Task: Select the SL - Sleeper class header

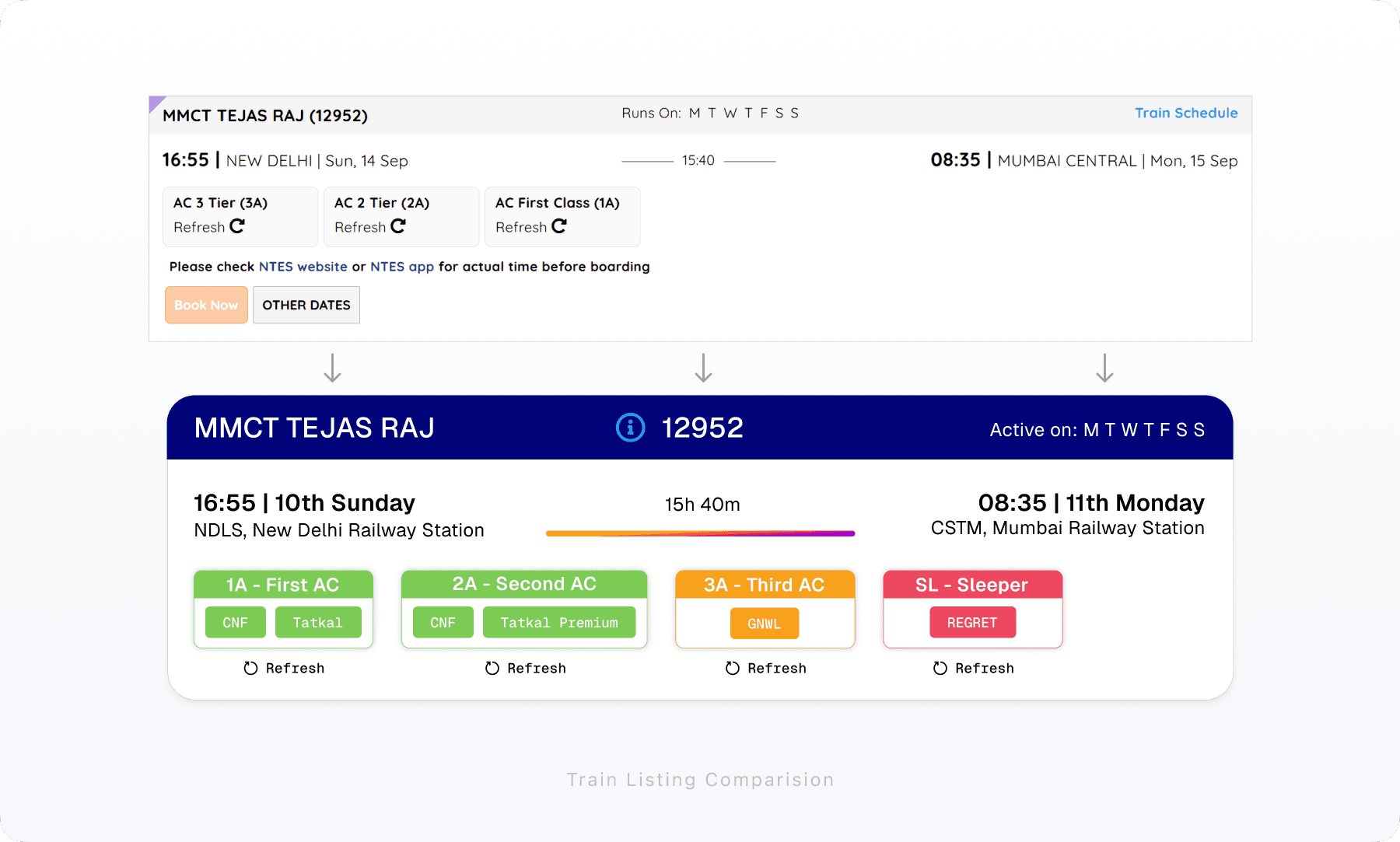Action: tap(972, 585)
